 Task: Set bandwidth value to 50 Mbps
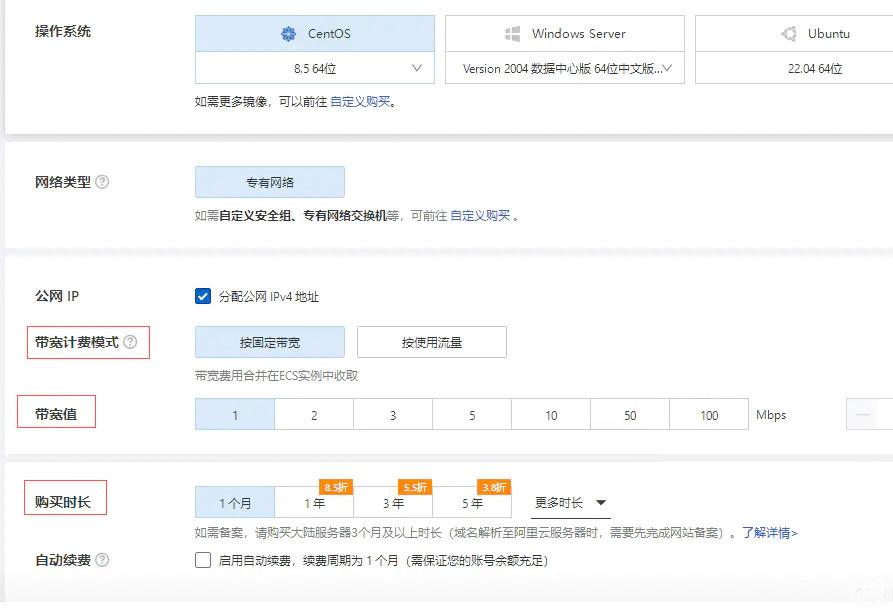(x=630, y=415)
